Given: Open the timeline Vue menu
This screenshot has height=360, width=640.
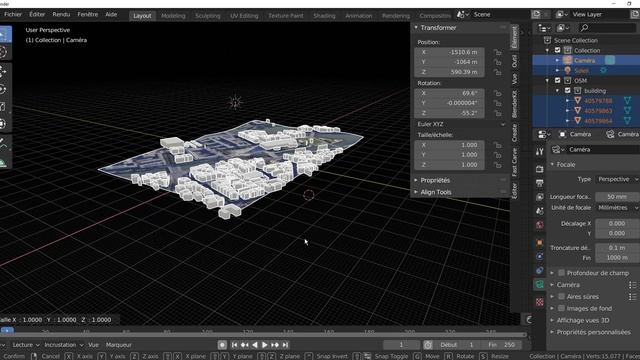Looking at the screenshot, I should (93, 345).
